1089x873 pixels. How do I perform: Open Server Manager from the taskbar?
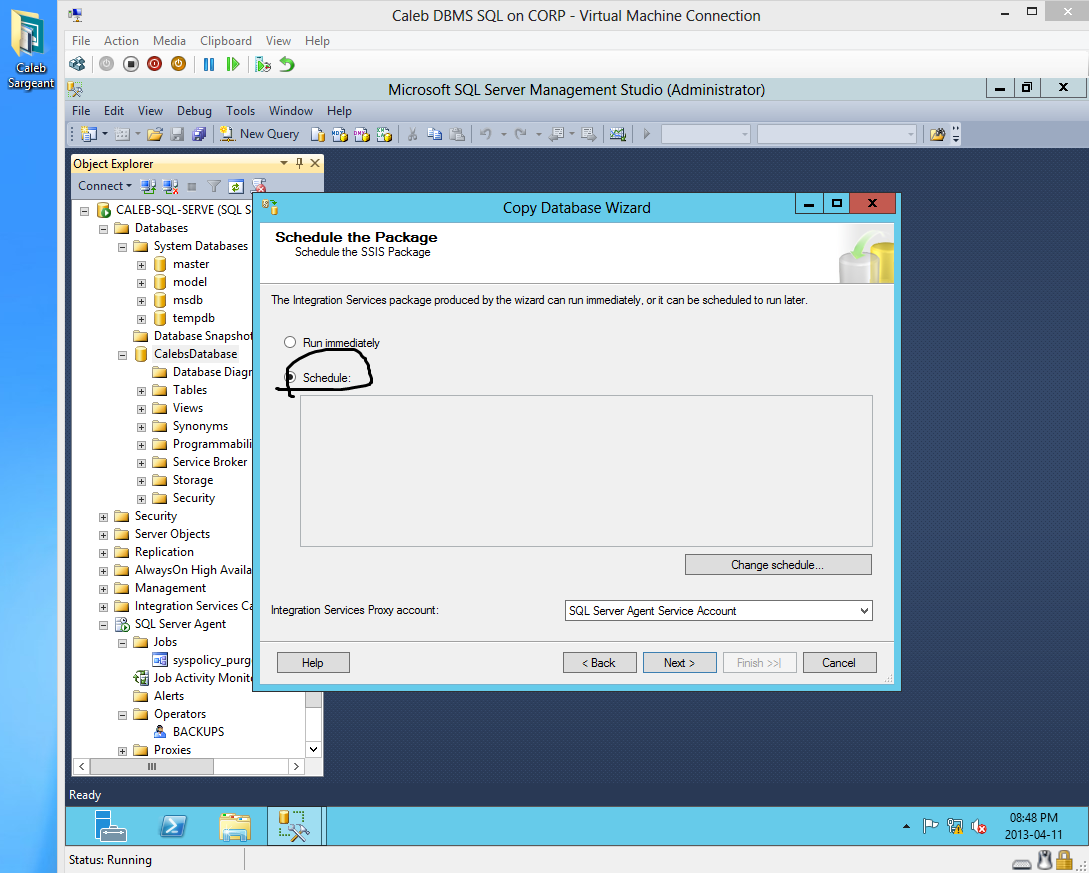coord(110,826)
